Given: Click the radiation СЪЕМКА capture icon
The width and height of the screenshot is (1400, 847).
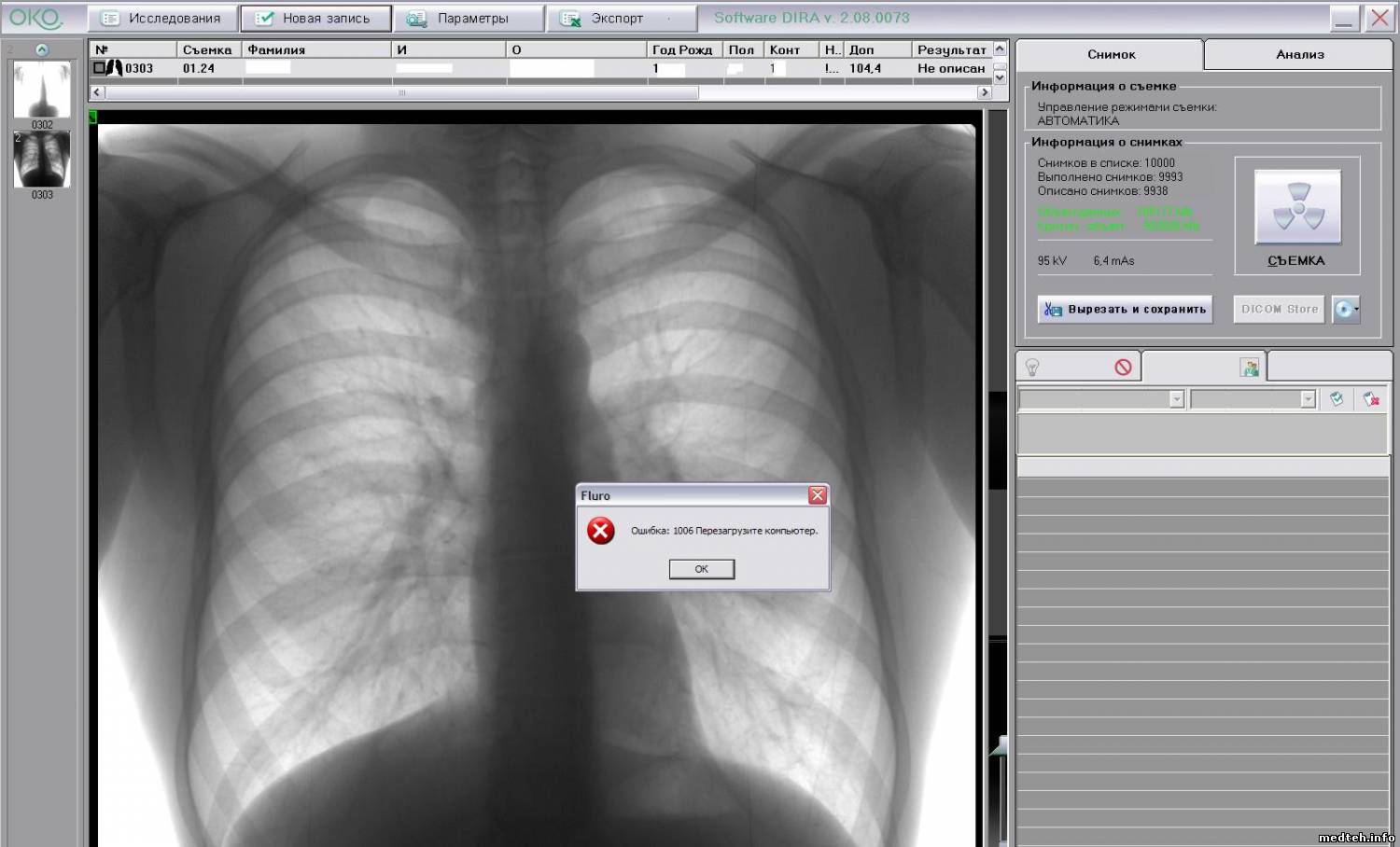Looking at the screenshot, I should pos(1297,207).
